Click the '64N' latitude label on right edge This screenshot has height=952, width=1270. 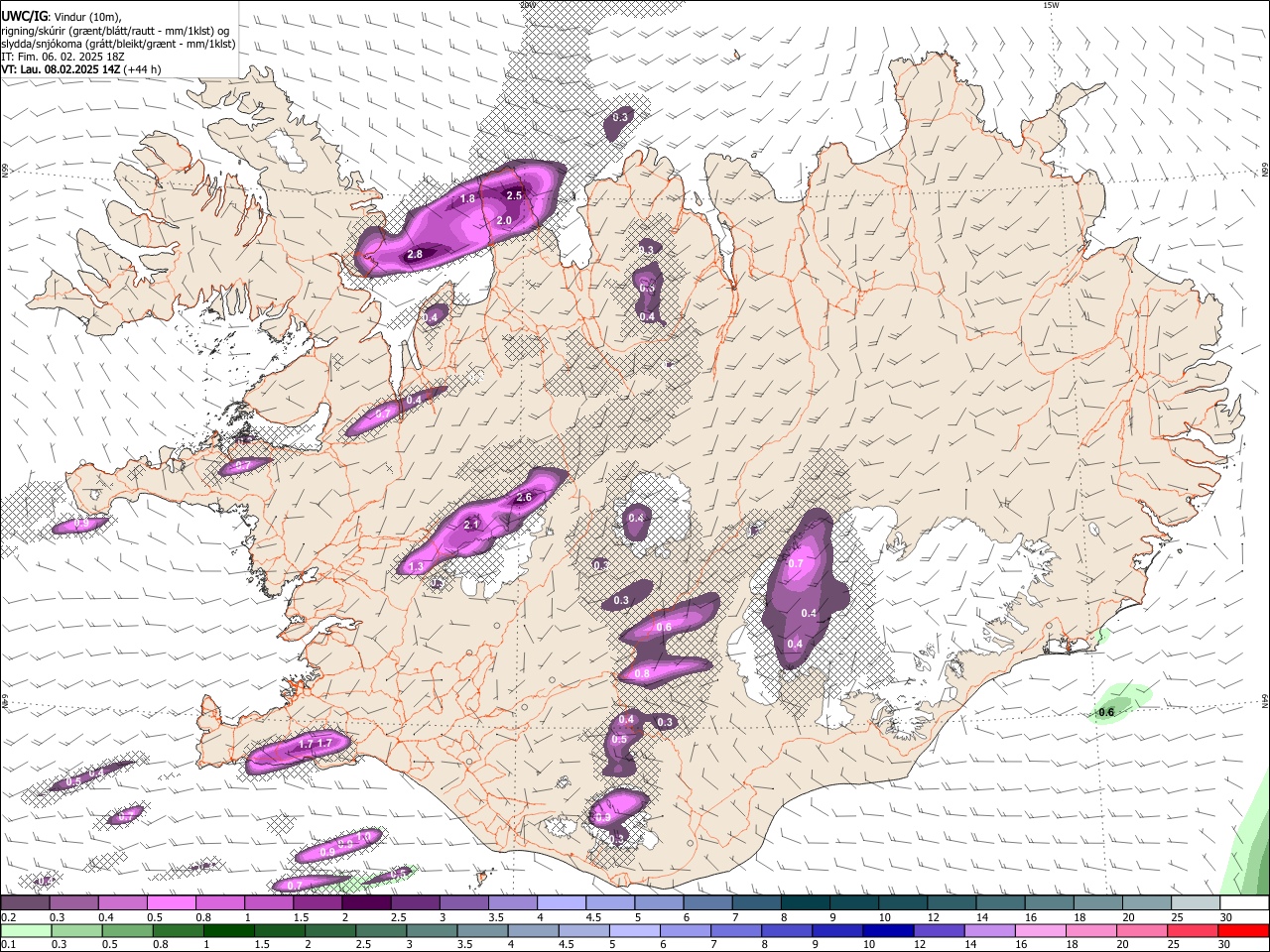[x=1265, y=700]
